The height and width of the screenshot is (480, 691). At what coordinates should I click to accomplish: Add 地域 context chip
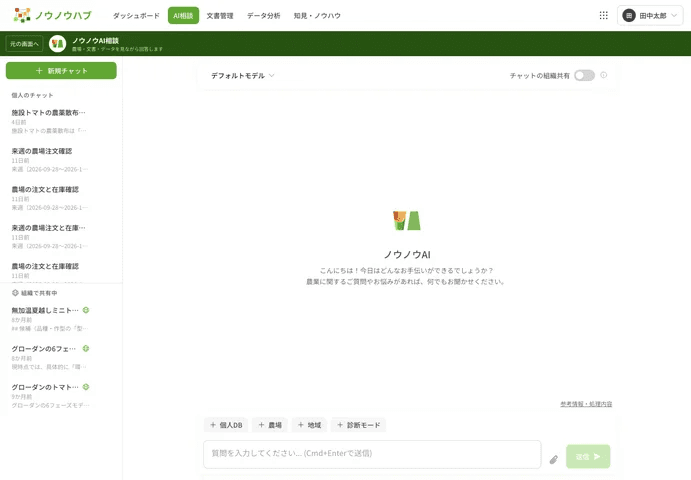[x=309, y=425]
